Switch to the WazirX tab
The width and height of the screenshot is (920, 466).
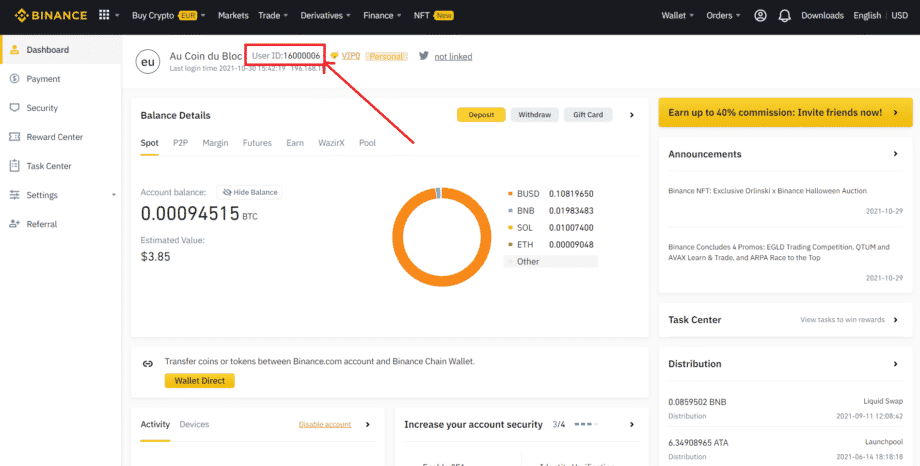[332, 143]
